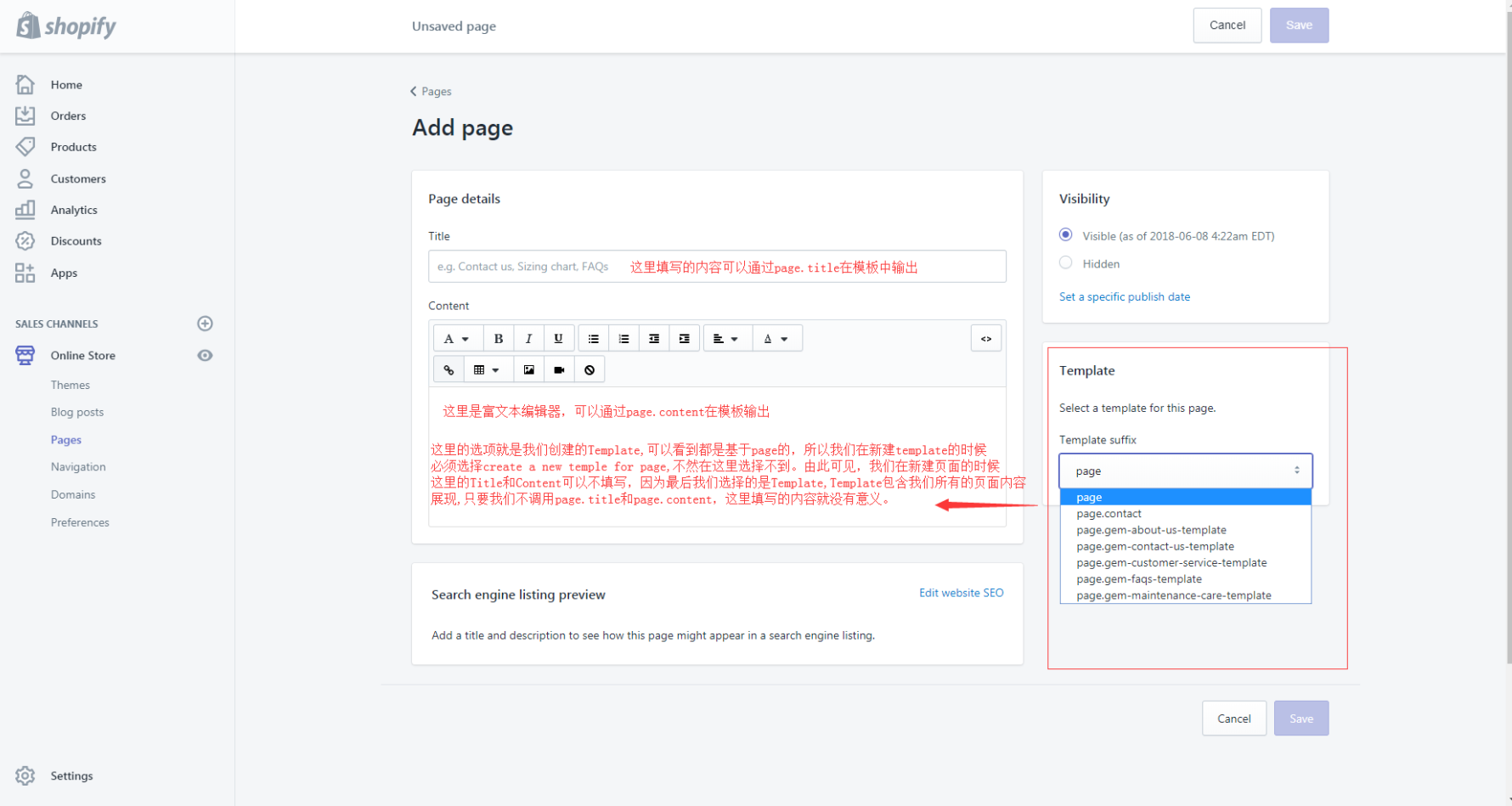Toggle underline formatting in editor

pos(558,338)
